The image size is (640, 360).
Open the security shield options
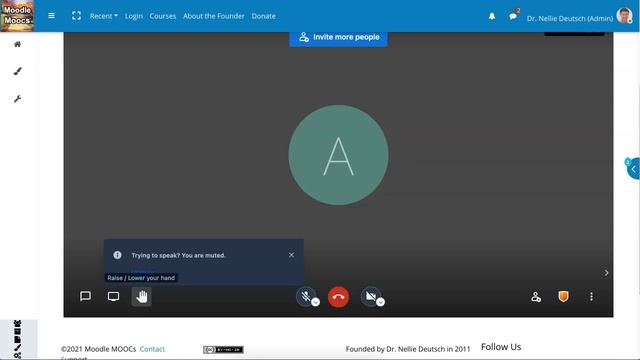pos(563,296)
